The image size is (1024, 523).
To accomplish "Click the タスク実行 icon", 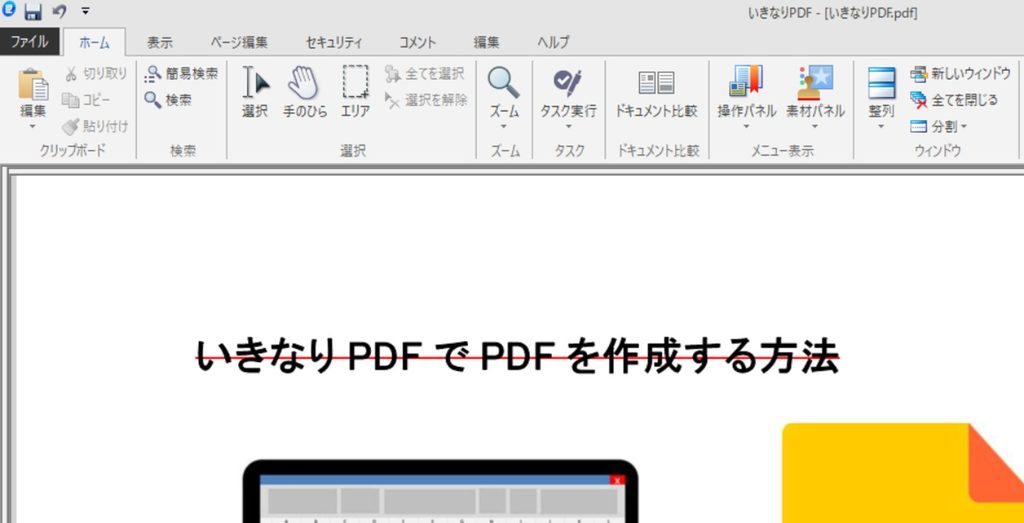I will (x=568, y=83).
